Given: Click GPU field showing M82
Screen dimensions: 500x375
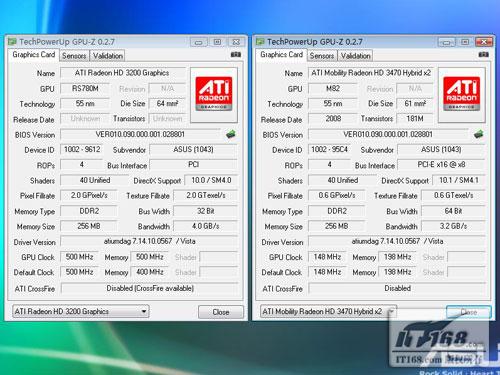Looking at the screenshot, I should click(x=333, y=89).
